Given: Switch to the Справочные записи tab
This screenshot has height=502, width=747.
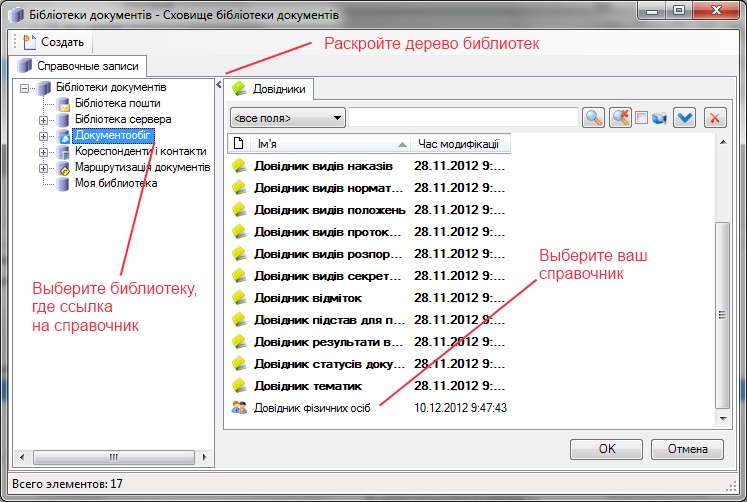Looking at the screenshot, I should pyautogui.click(x=76, y=67).
